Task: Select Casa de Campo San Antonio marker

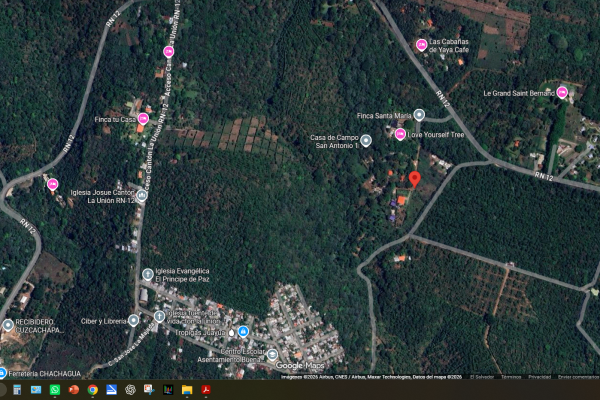Action: (366, 140)
